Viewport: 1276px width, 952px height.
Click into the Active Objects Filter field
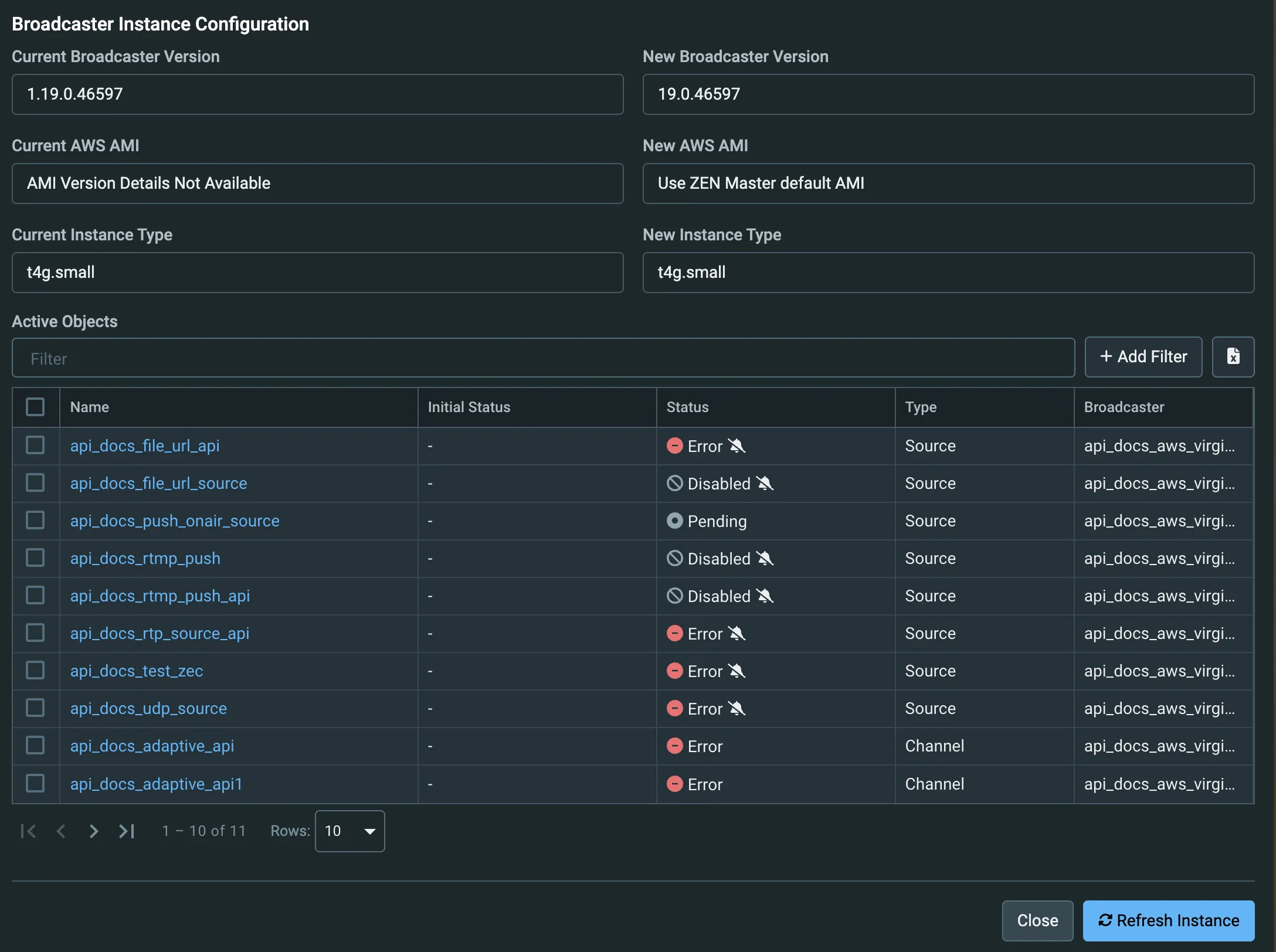(543, 358)
